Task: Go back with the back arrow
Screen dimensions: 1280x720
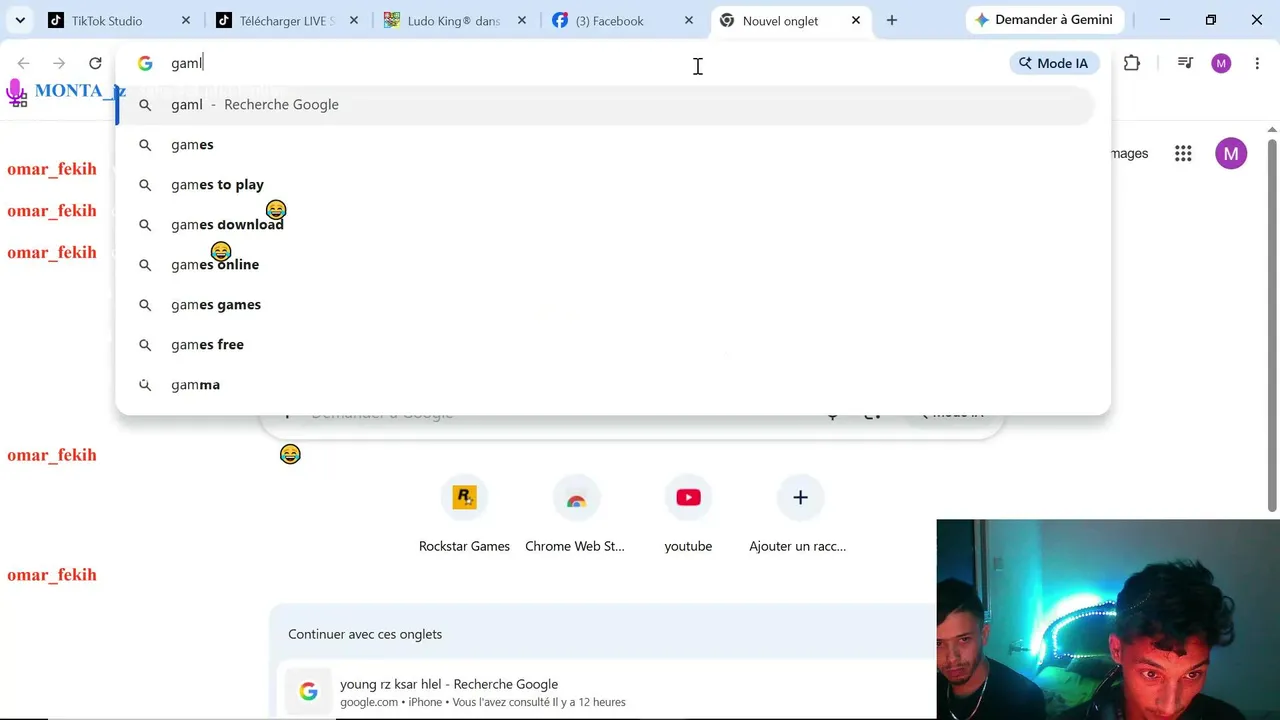Action: (24, 63)
